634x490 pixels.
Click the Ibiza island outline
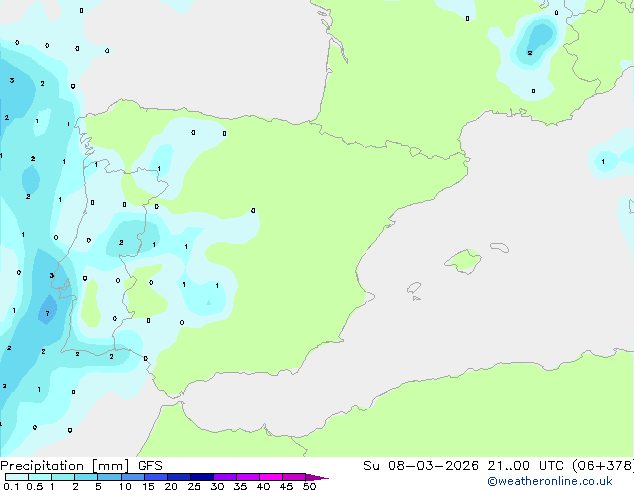click(414, 288)
